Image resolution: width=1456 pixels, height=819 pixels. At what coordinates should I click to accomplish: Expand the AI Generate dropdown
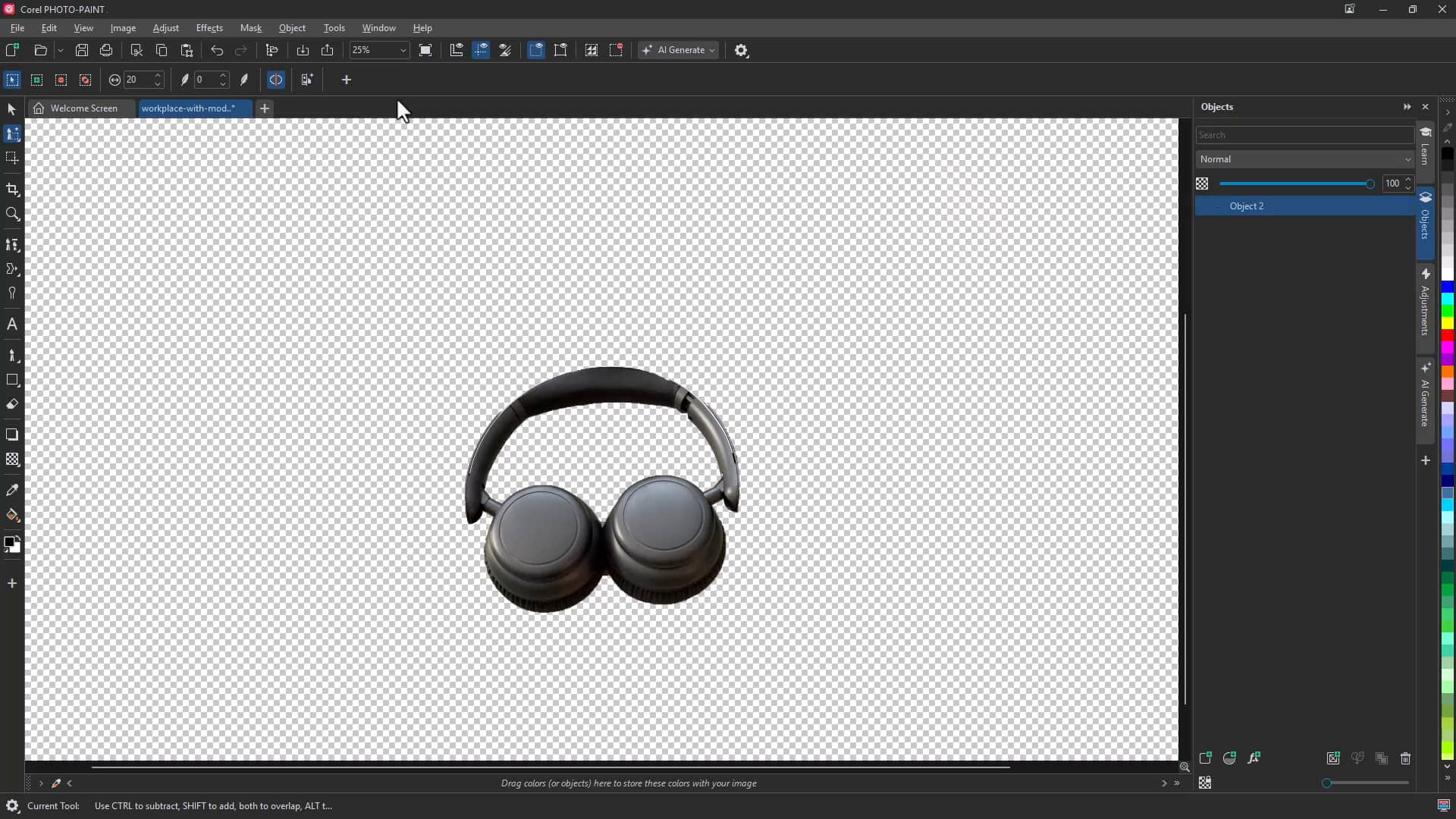click(x=710, y=50)
